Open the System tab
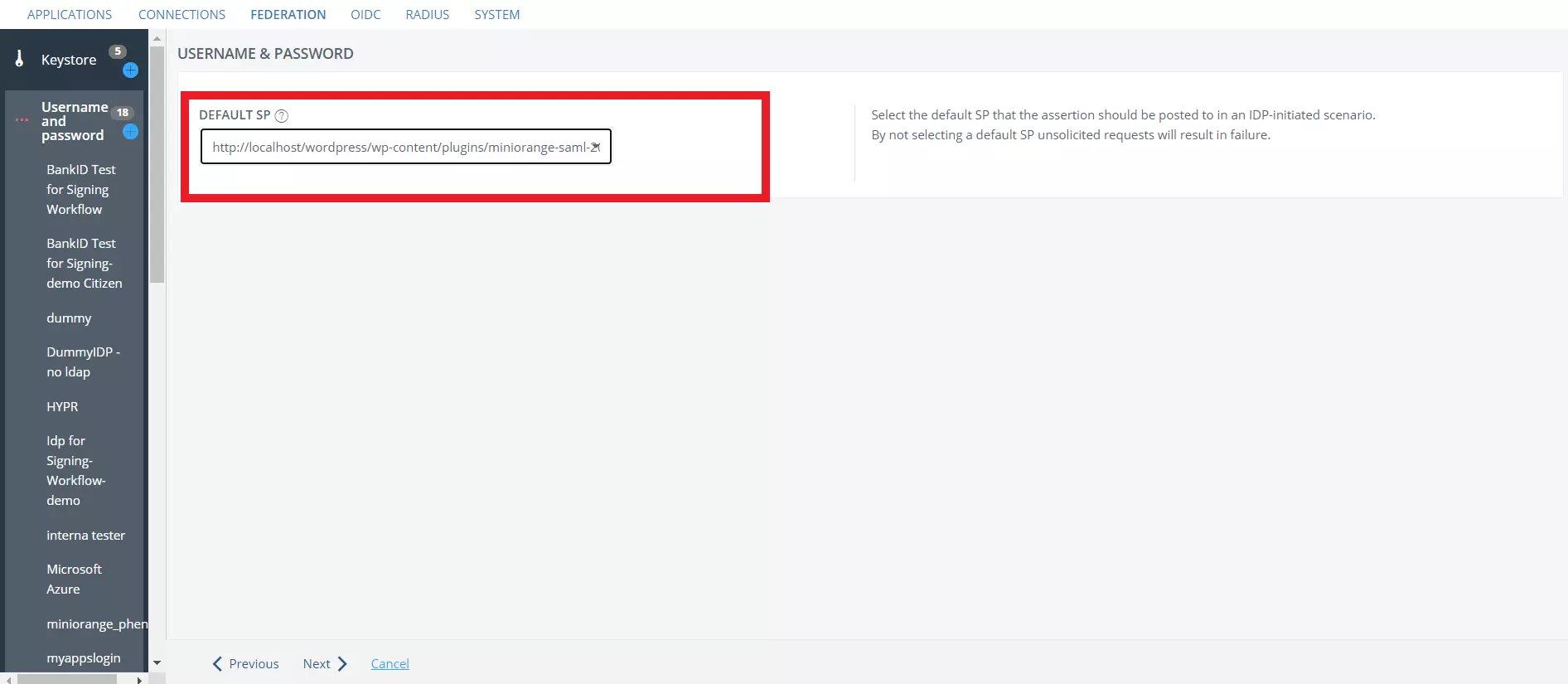This screenshot has width=1568, height=684. 496,14
